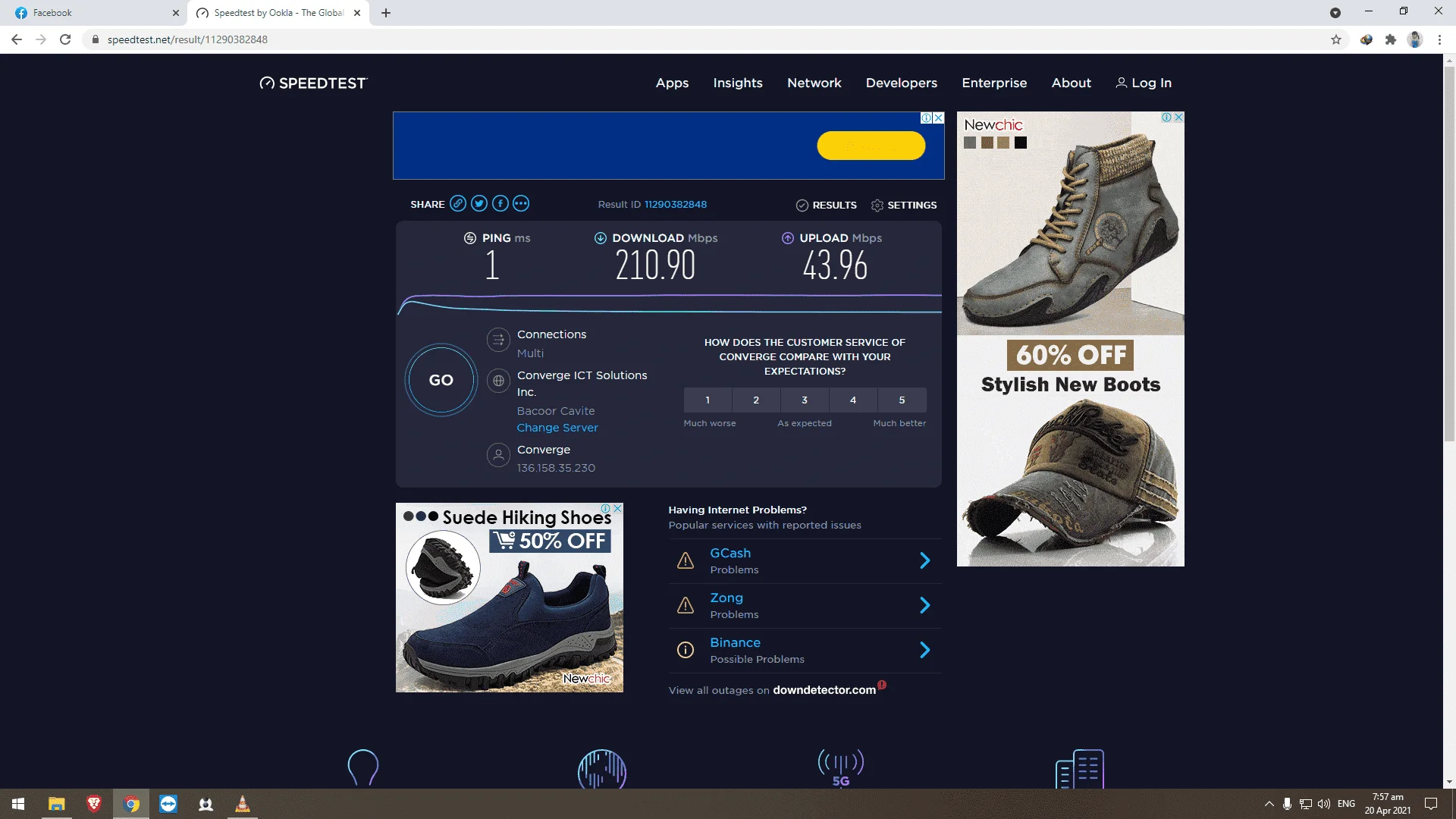
Task: Click the GCash warning icon
Action: [x=686, y=560]
